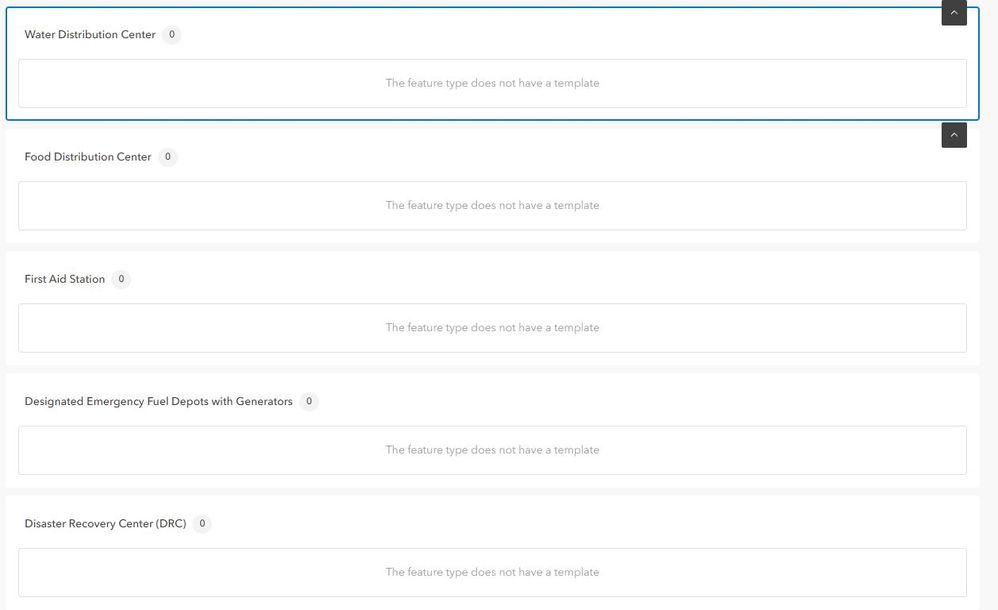Screen dimensions: 998x610
Task: Click the empty template box under First Aid Station
Action: click(x=200, y=328)
